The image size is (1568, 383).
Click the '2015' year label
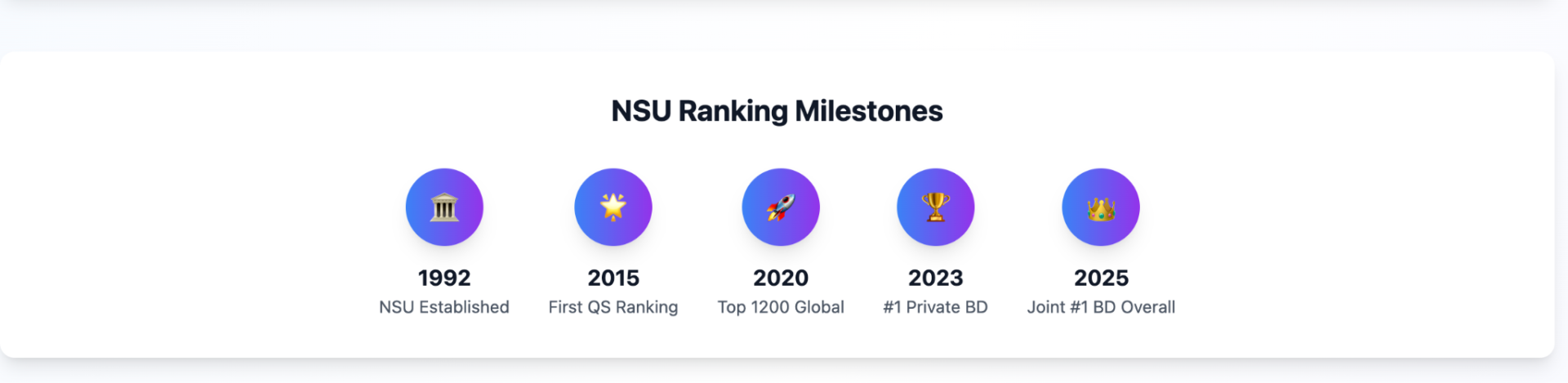[x=613, y=278]
